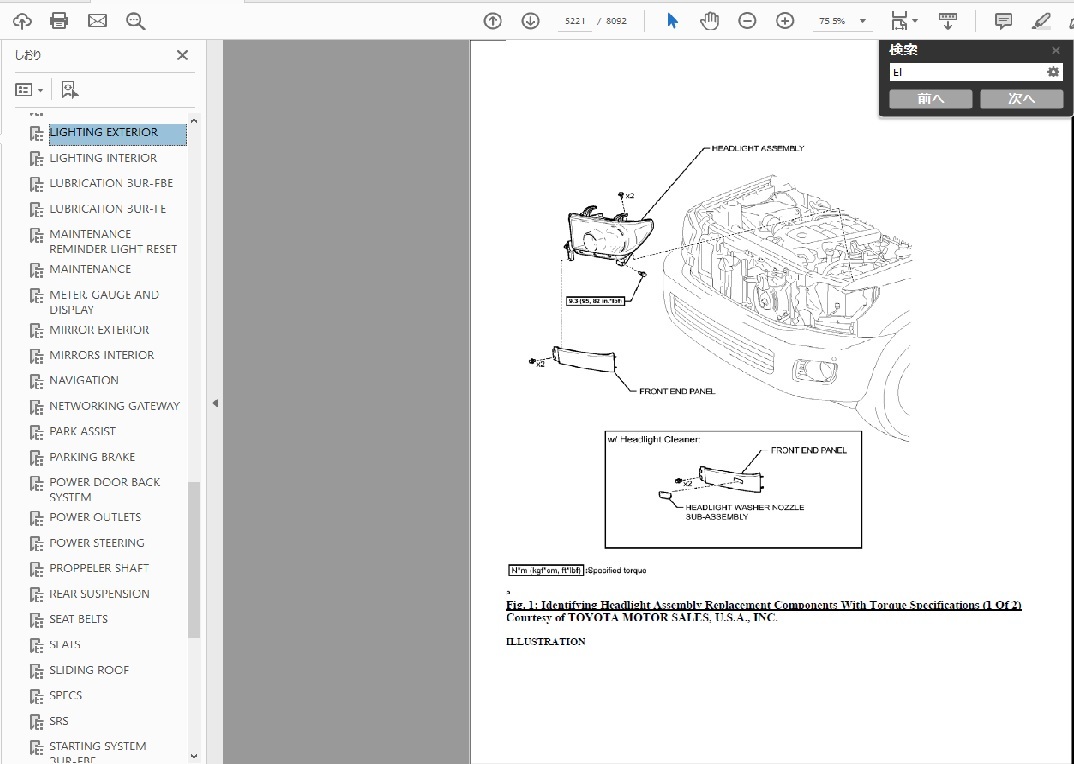Open the POWER STEERING bookmark
1074x764 pixels.
coord(97,543)
